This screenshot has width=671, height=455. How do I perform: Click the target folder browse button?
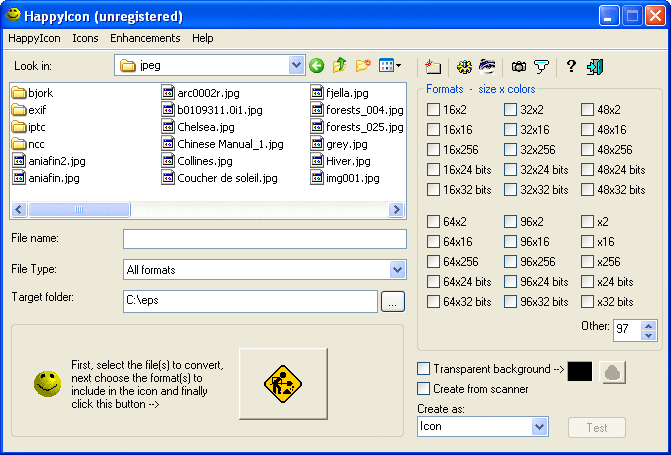[x=393, y=301]
